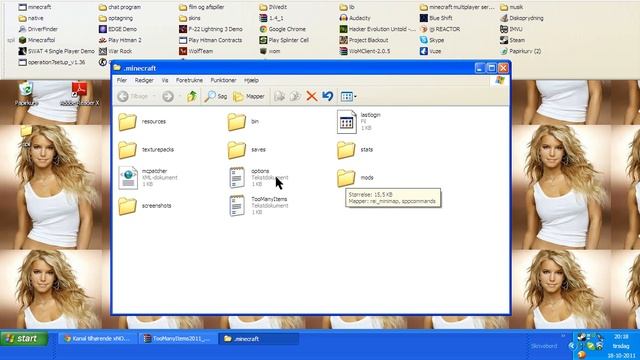Open the MinecraftoI desktop shortcut
This screenshot has width=640, height=360.
pyautogui.click(x=37, y=40)
